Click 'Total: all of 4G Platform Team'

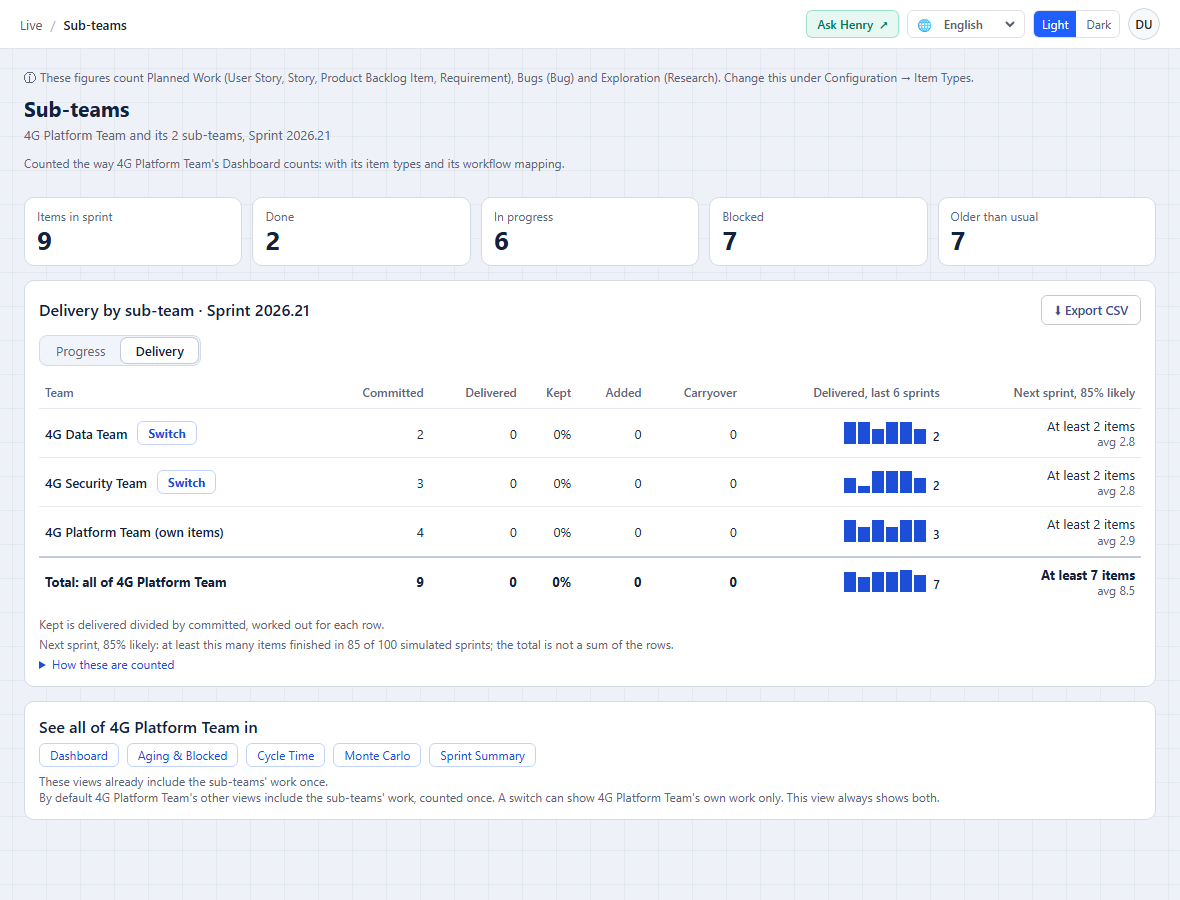click(x=135, y=582)
